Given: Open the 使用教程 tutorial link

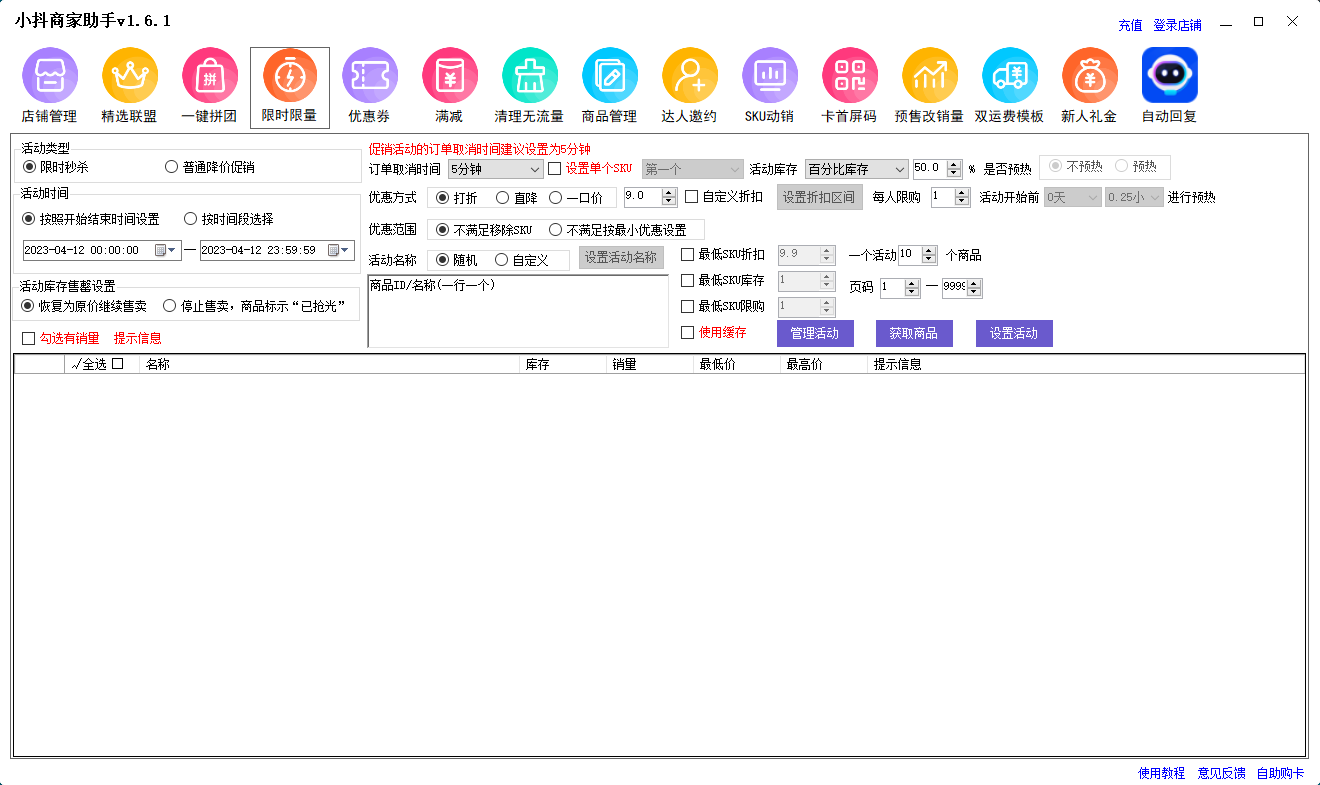Looking at the screenshot, I should pyautogui.click(x=1161, y=773).
